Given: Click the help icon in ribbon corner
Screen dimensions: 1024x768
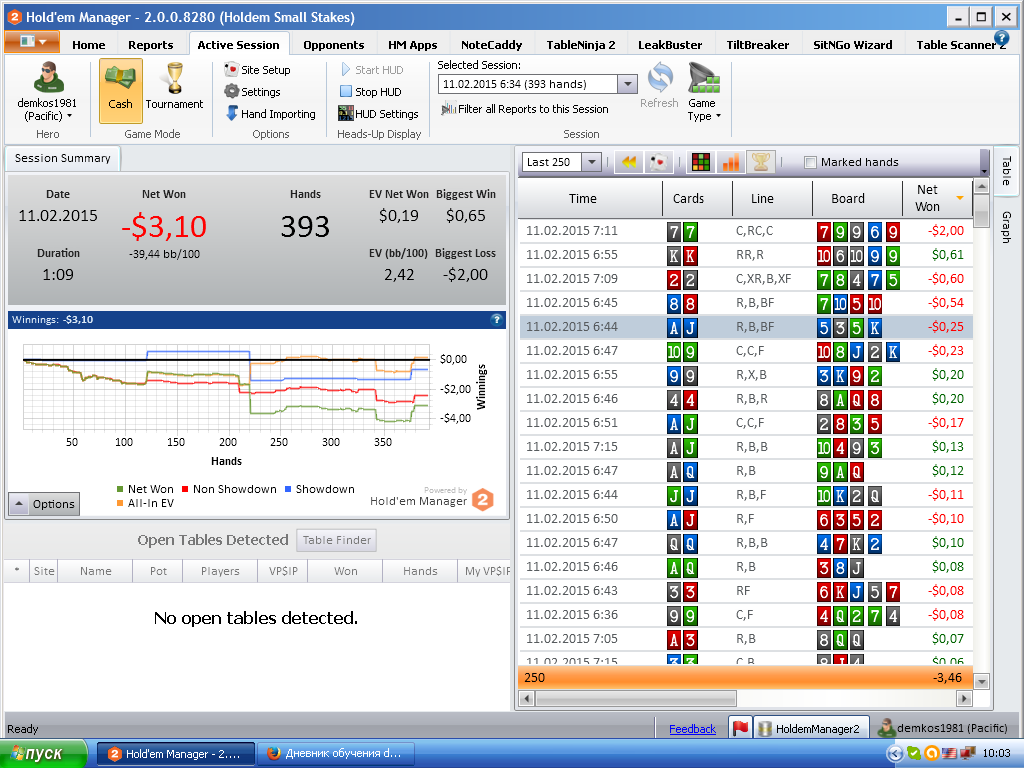Looking at the screenshot, I should (x=1001, y=38).
